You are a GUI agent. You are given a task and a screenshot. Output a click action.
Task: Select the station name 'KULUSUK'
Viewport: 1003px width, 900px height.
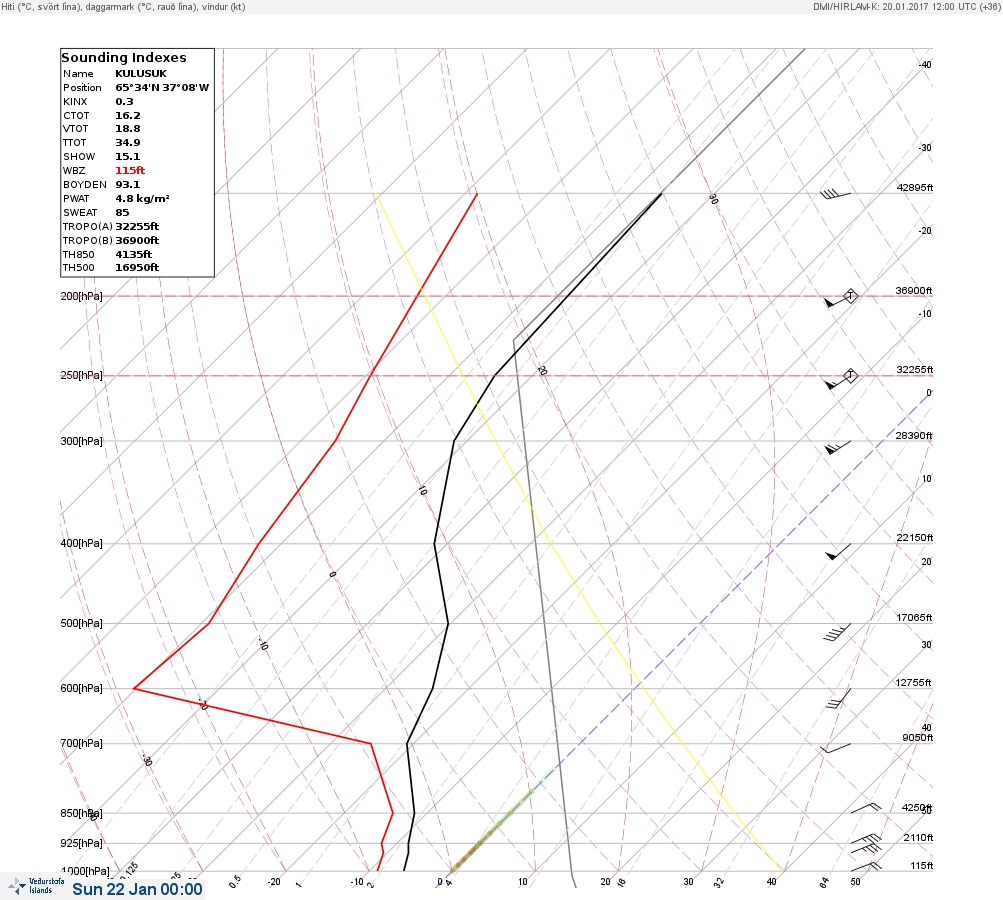click(x=141, y=74)
